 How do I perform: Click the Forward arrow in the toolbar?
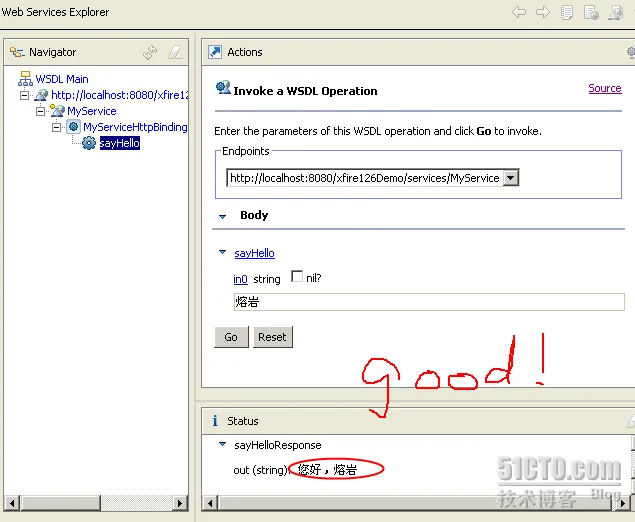543,12
